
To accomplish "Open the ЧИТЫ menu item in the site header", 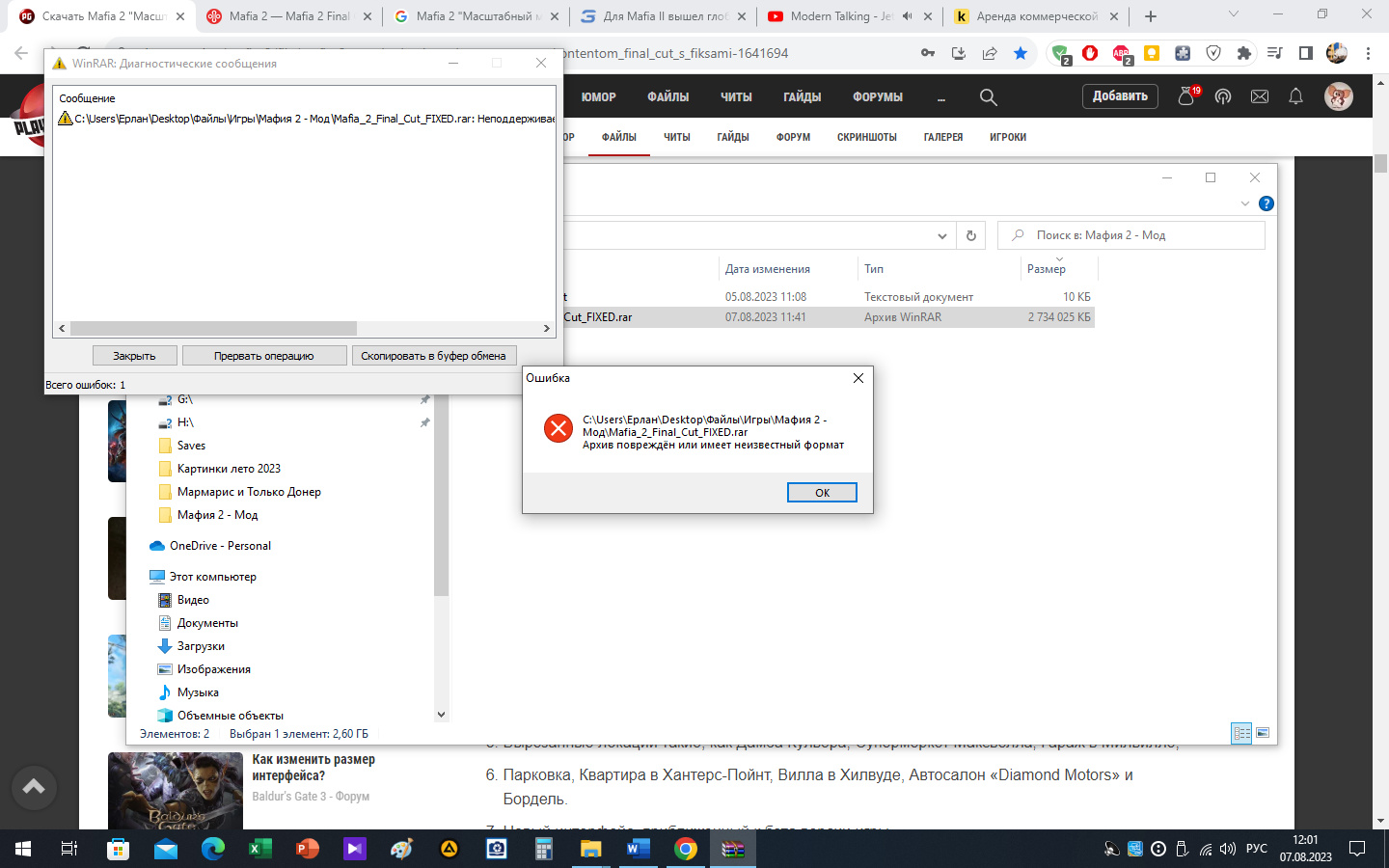I will (x=736, y=97).
